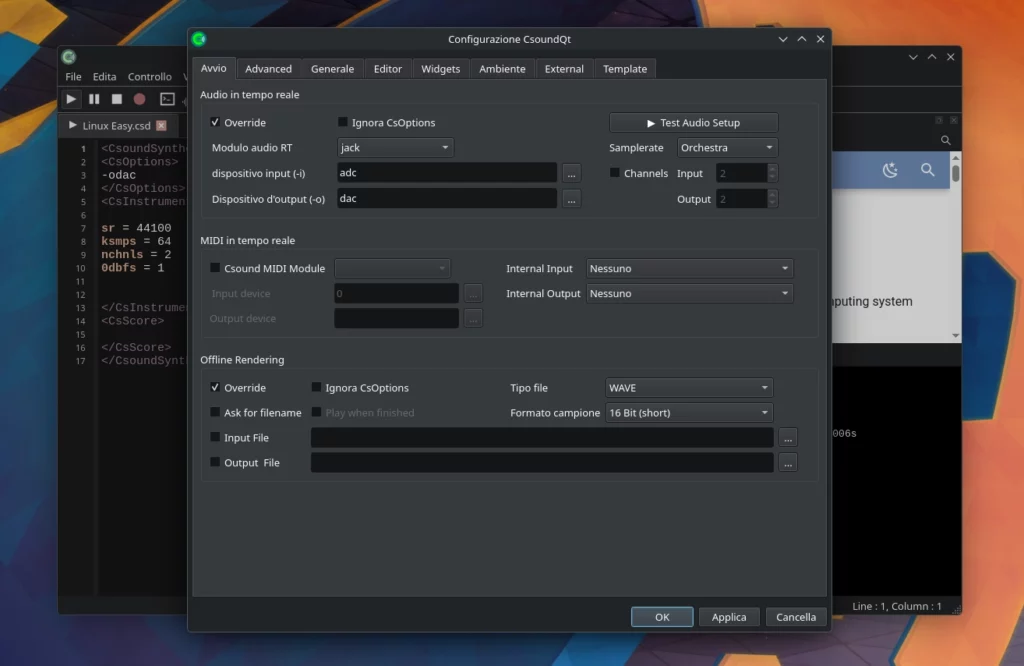The width and height of the screenshot is (1024, 666).
Task: Click search magnifier in blue help header
Action: coord(927,170)
